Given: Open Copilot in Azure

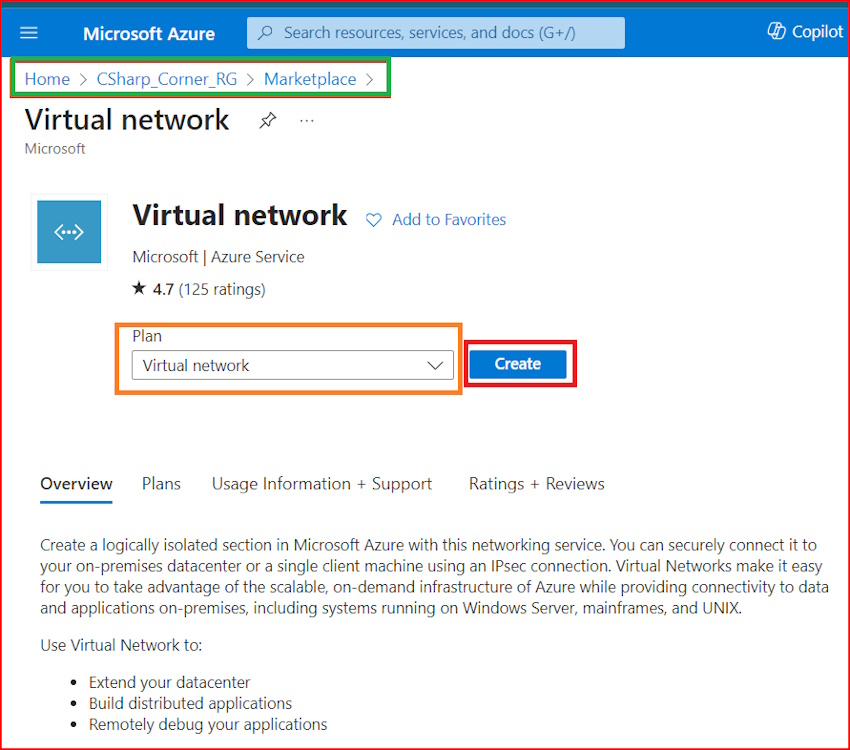Looking at the screenshot, I should [804, 31].
